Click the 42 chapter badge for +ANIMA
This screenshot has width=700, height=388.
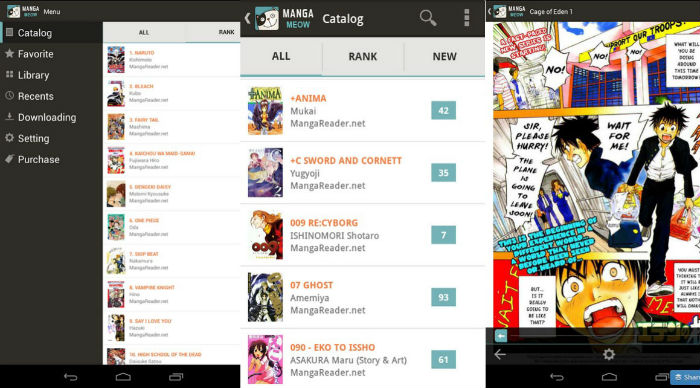[443, 110]
